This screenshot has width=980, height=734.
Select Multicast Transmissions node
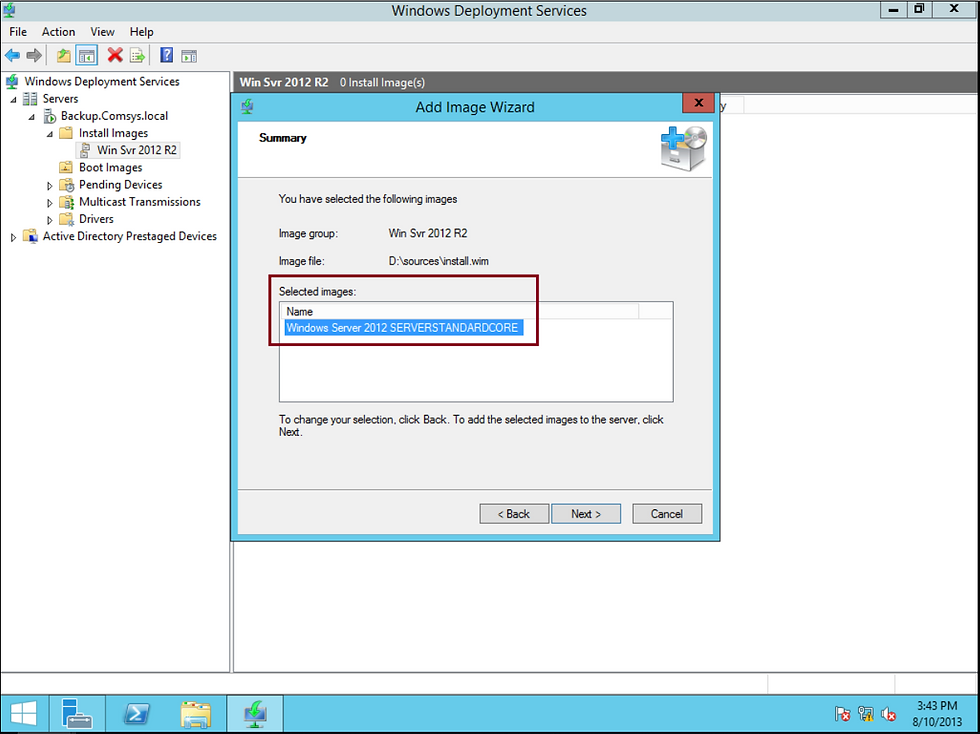coord(140,202)
